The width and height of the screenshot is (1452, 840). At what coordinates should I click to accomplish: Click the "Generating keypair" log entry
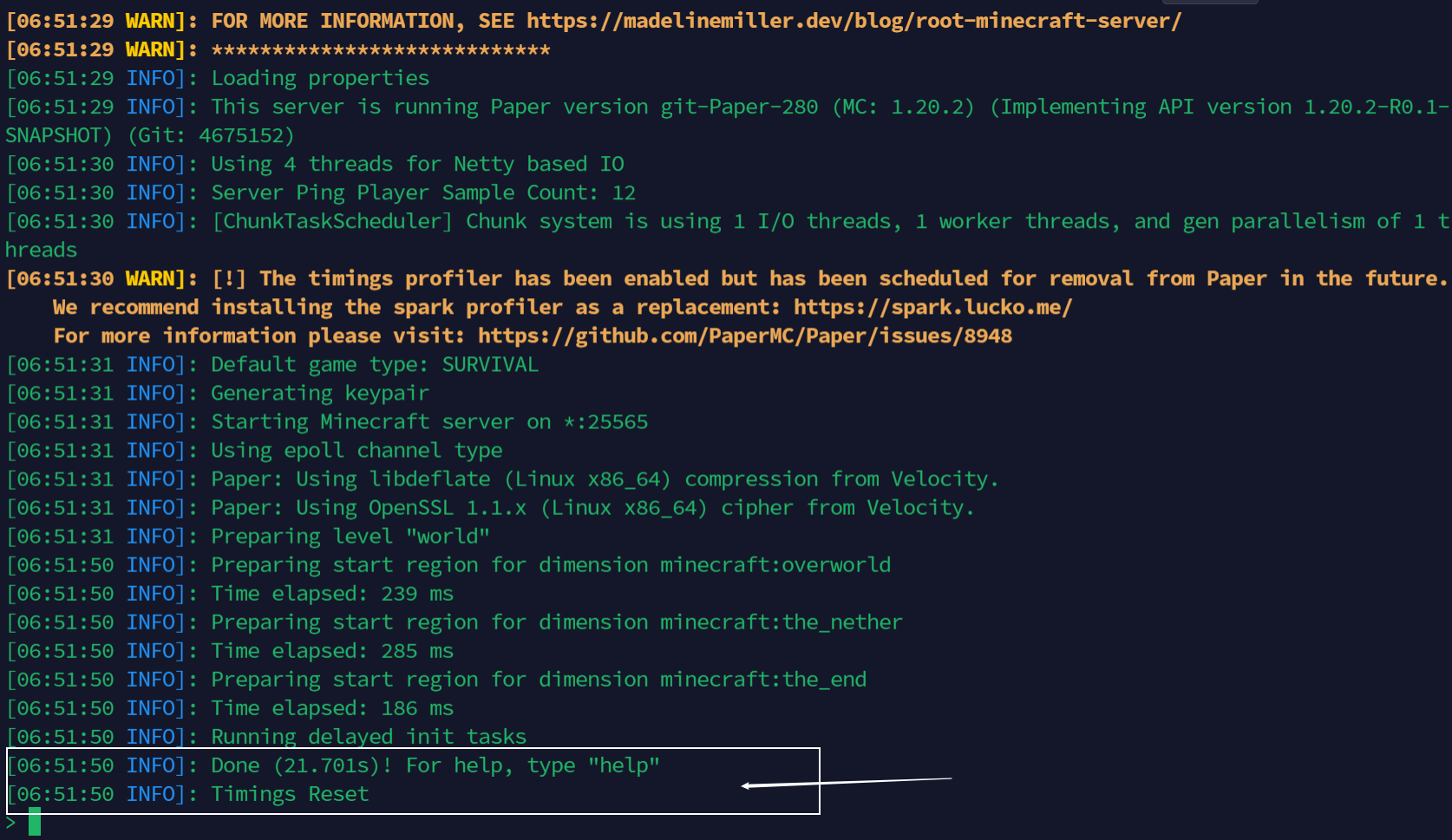(320, 394)
